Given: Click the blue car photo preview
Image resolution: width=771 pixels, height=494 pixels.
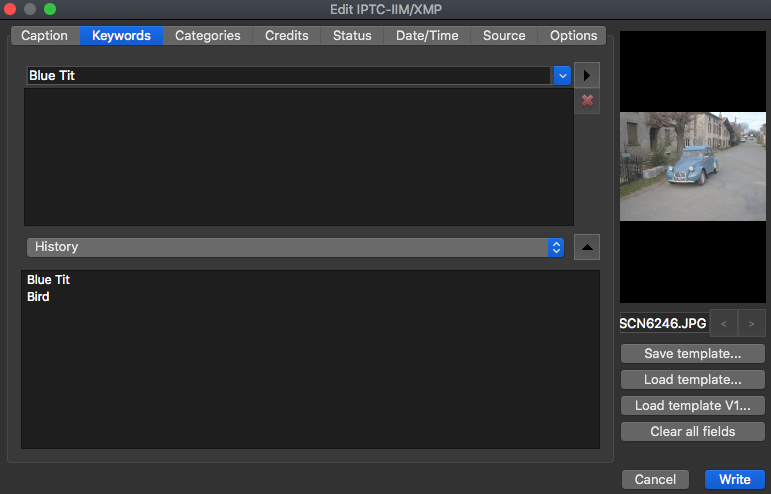Looking at the screenshot, I should 692,166.
